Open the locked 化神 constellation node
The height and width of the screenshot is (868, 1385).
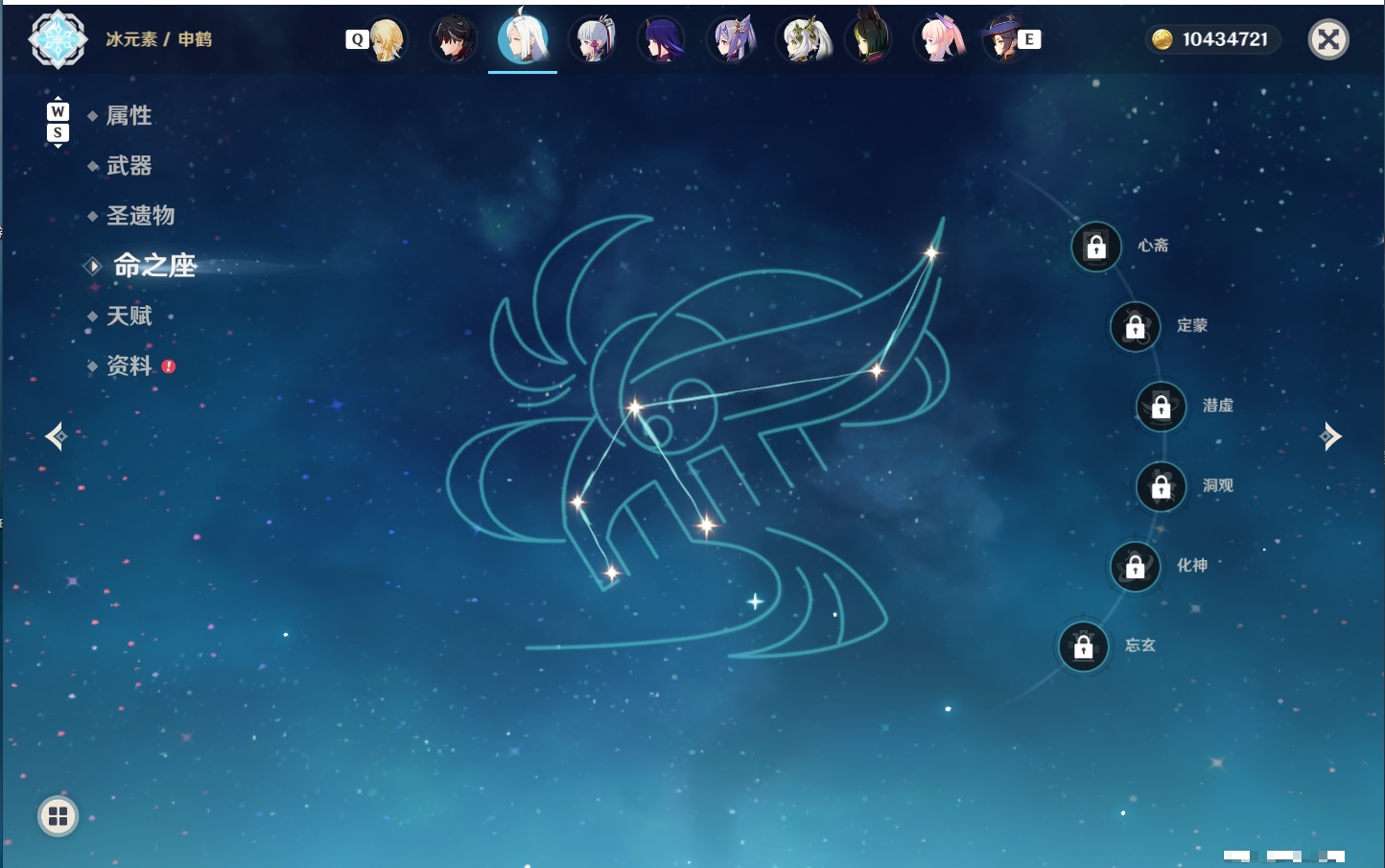pyautogui.click(x=1135, y=567)
